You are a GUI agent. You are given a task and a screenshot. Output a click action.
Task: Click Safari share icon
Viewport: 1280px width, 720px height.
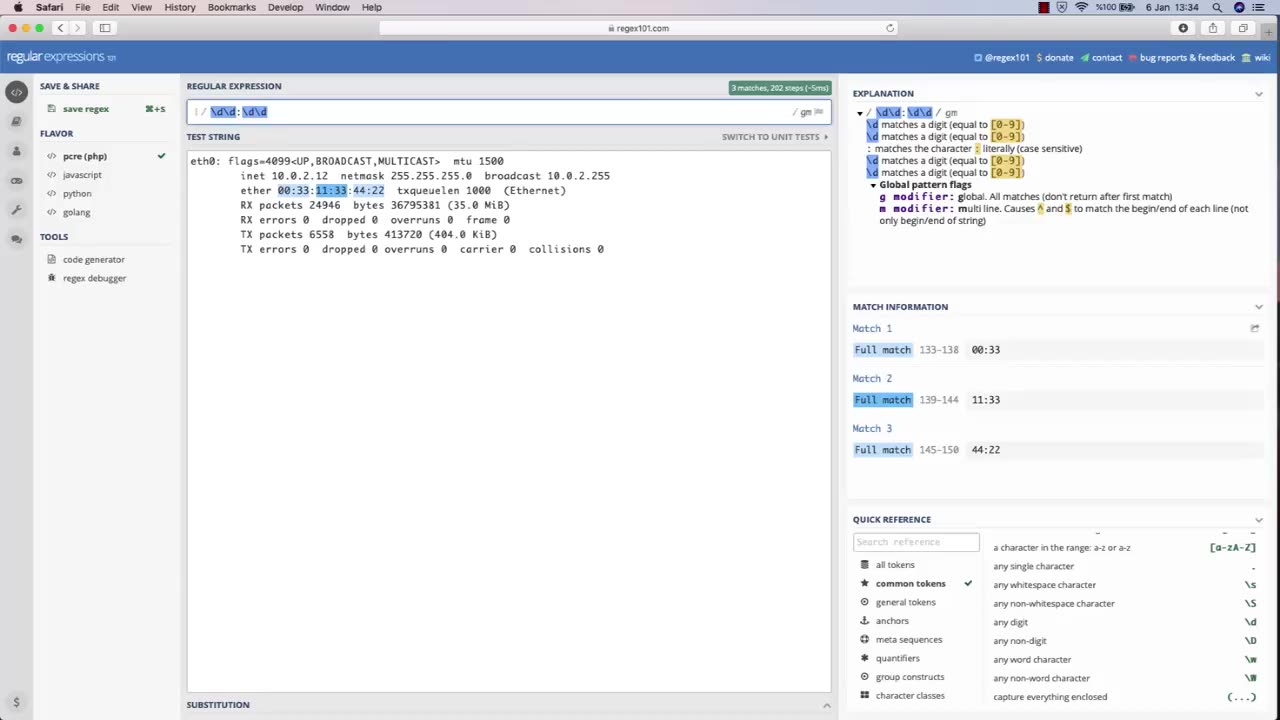click(1213, 28)
